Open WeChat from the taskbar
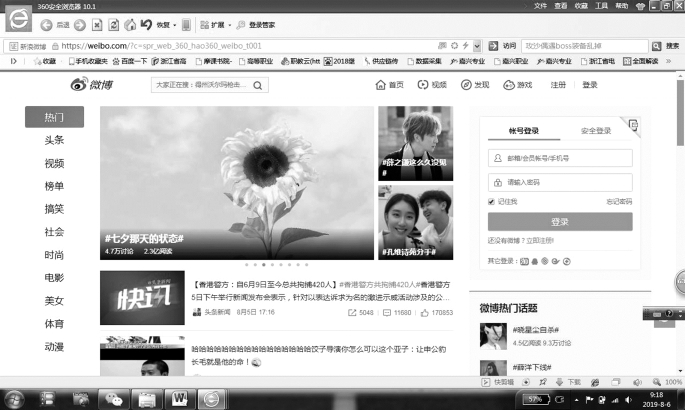 pyautogui.click(x=114, y=399)
